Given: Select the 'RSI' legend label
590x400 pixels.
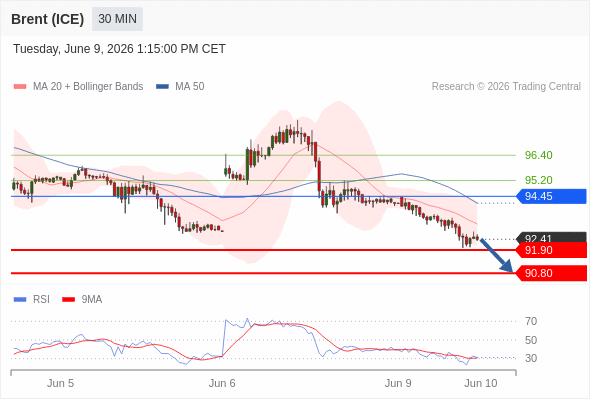Looking at the screenshot, I should [41, 300].
